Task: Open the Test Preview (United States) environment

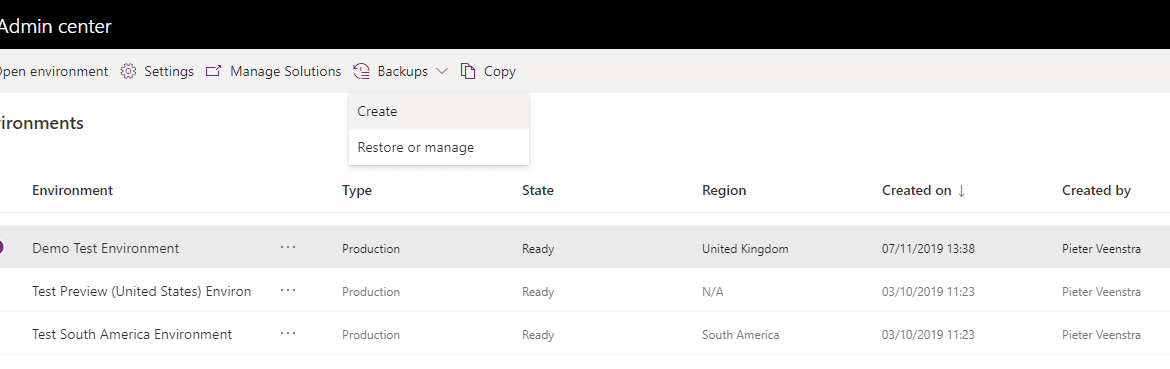Action: coord(142,291)
